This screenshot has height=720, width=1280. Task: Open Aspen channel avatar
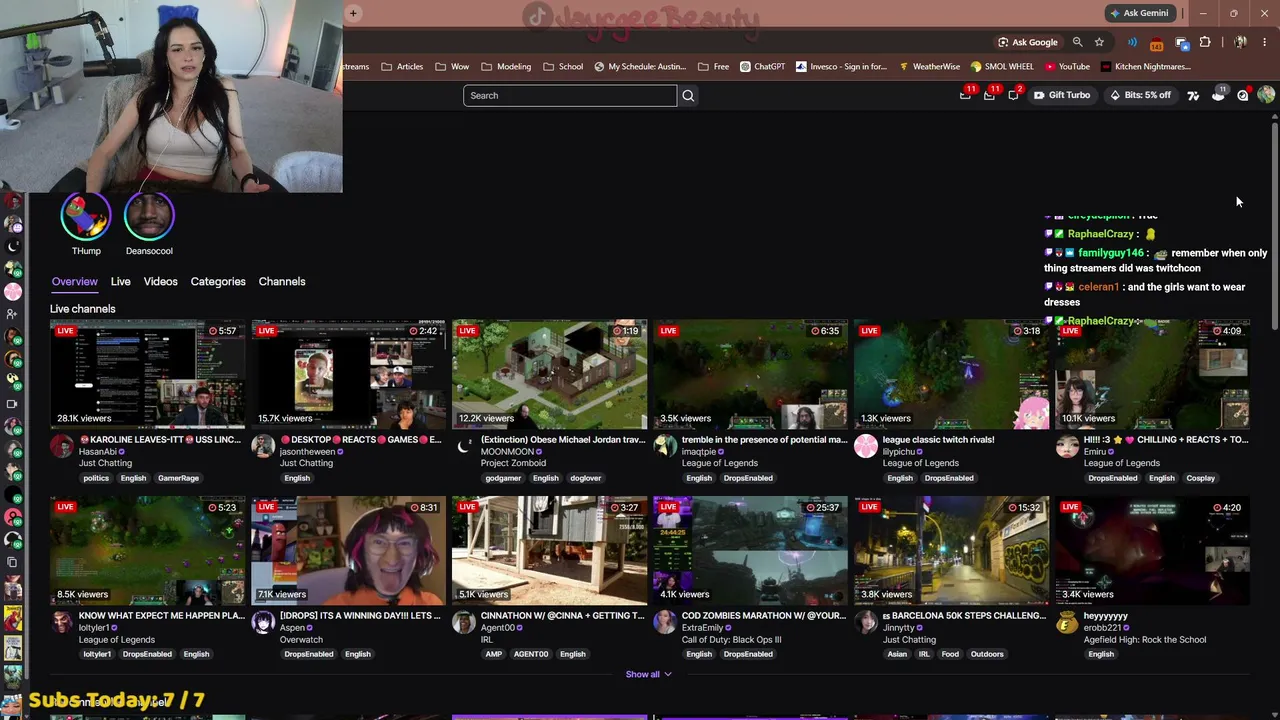click(x=263, y=622)
